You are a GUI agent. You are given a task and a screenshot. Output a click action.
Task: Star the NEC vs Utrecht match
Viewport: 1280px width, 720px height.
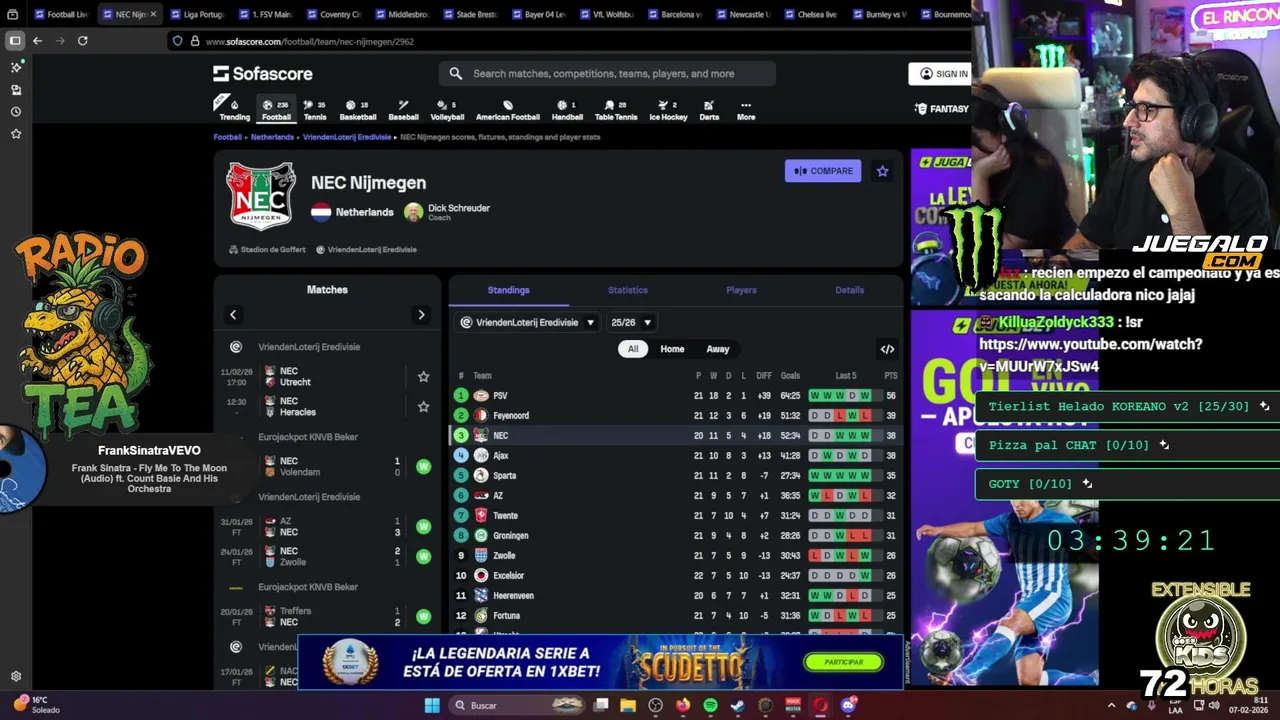pos(423,377)
